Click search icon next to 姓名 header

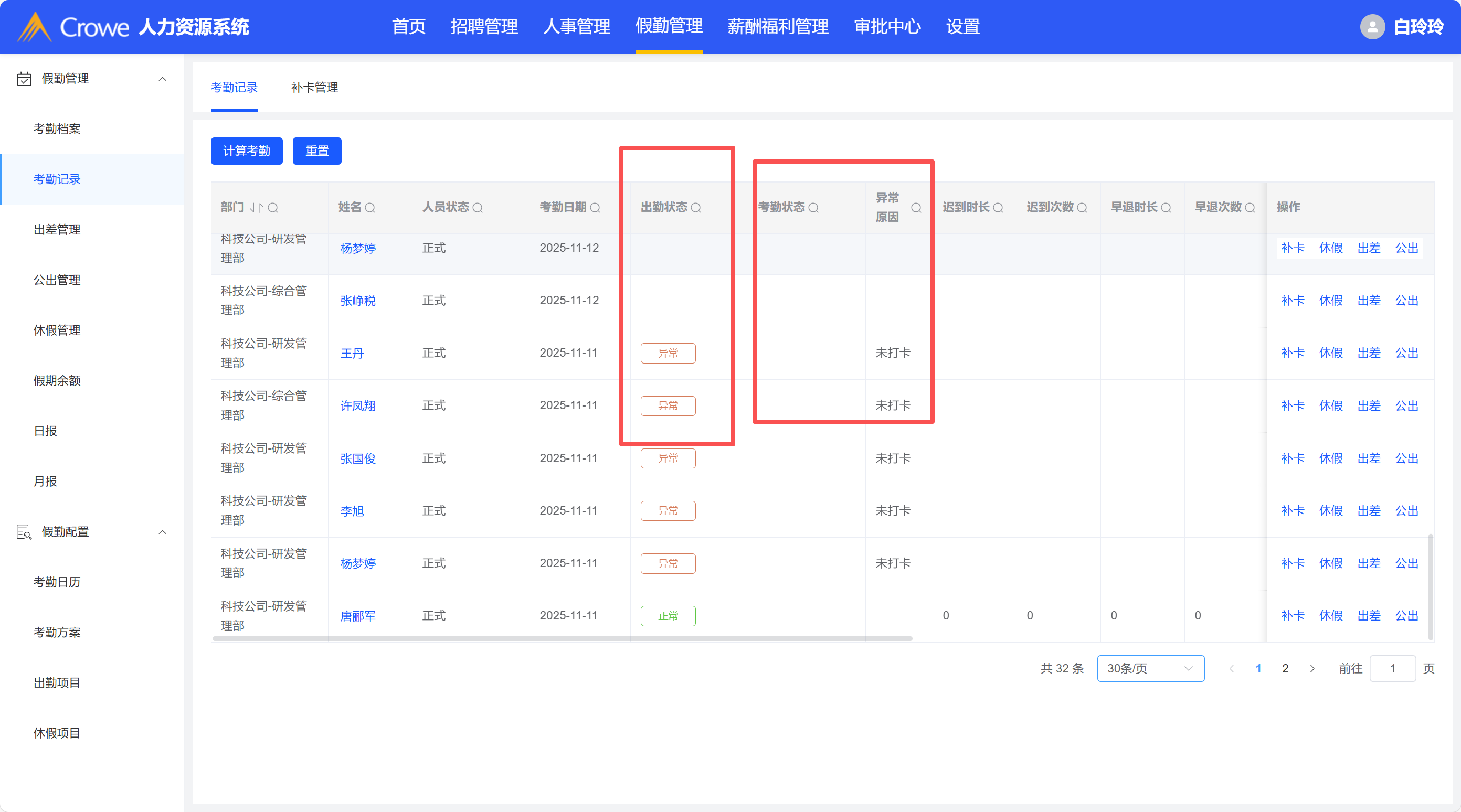tap(370, 208)
